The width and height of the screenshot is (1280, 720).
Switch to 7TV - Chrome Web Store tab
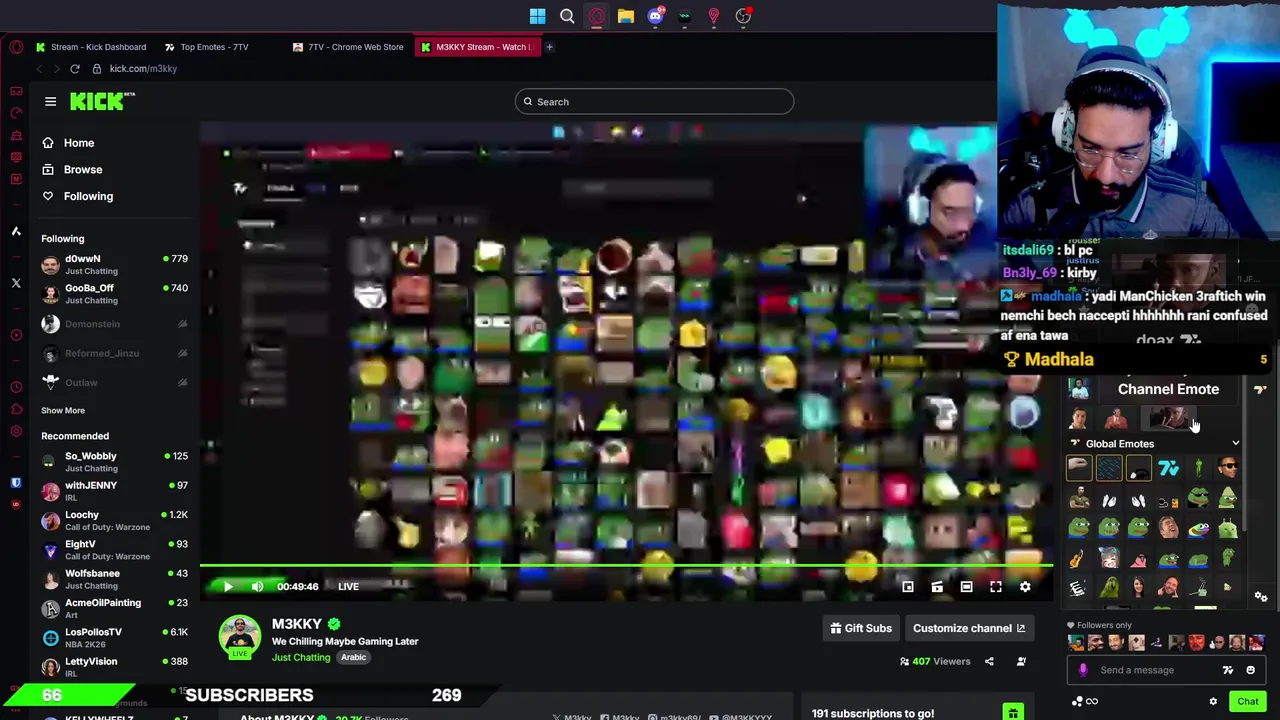coord(348,47)
